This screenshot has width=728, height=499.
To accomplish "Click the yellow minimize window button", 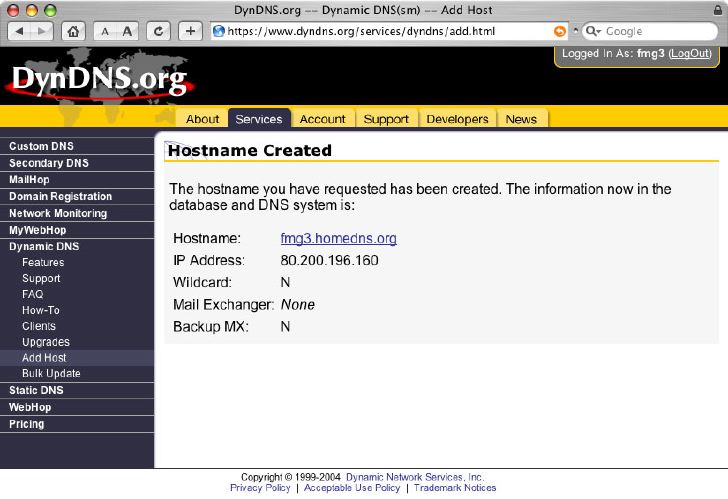I will [x=32, y=10].
